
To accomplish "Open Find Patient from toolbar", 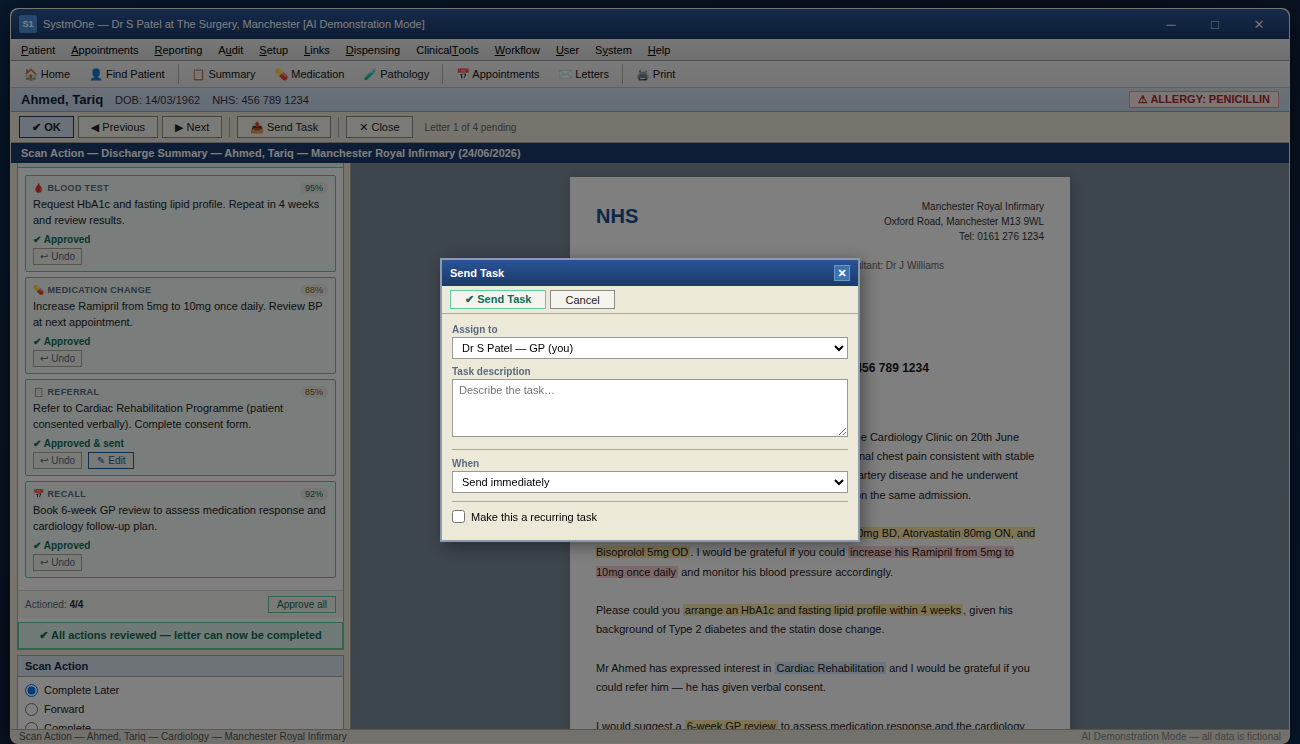I will click(127, 74).
